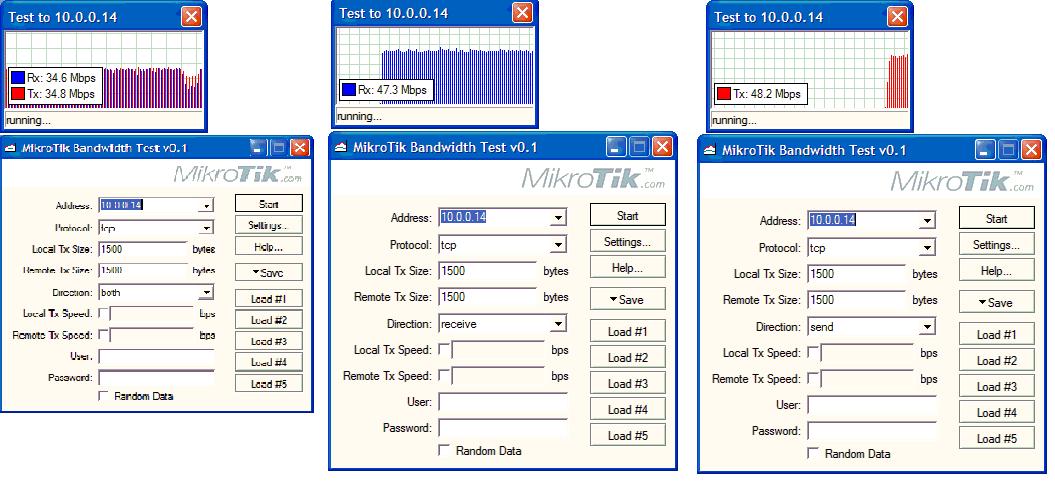Enable Local Tx Speed checkbox in send-direction window
Image resolution: width=1055 pixels, height=481 pixels.
pos(813,353)
